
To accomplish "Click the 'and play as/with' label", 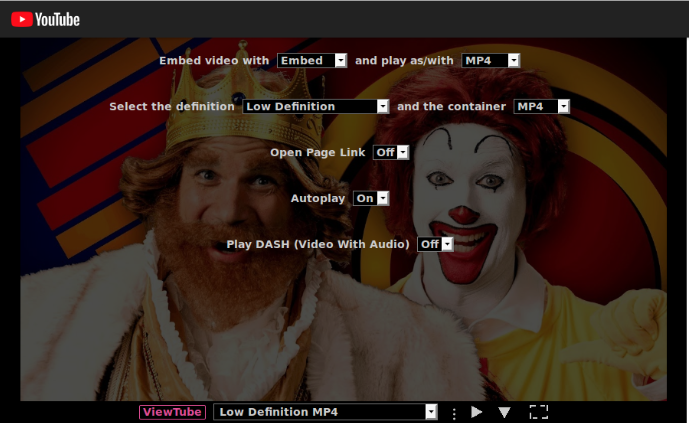I will [404, 61].
